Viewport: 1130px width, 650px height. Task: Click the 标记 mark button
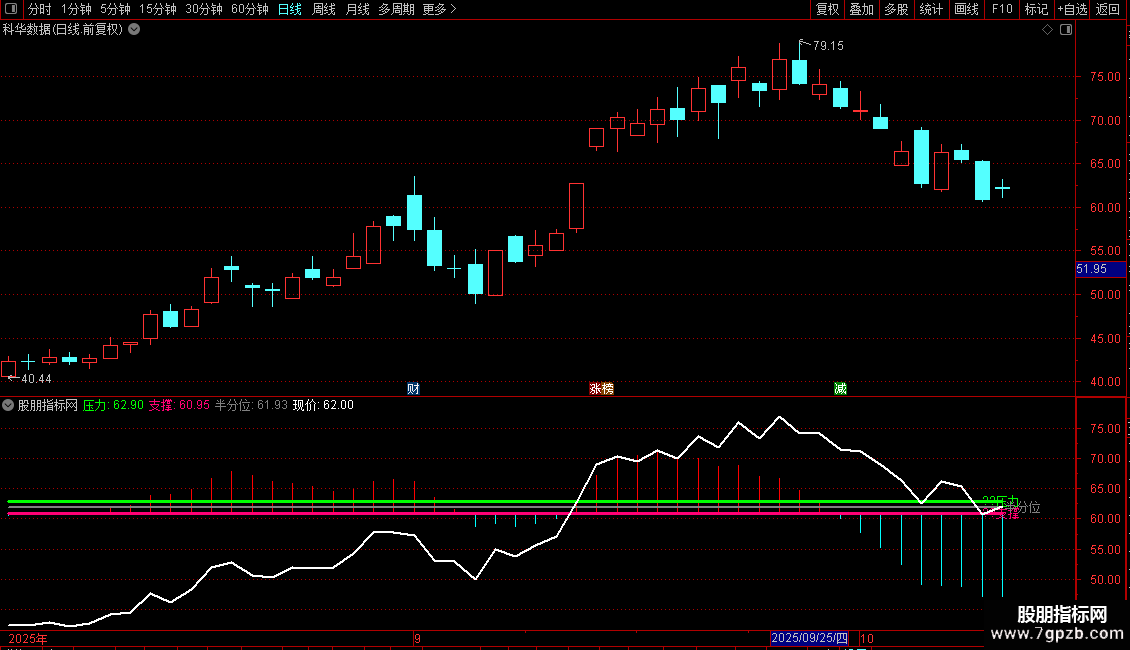point(1036,9)
